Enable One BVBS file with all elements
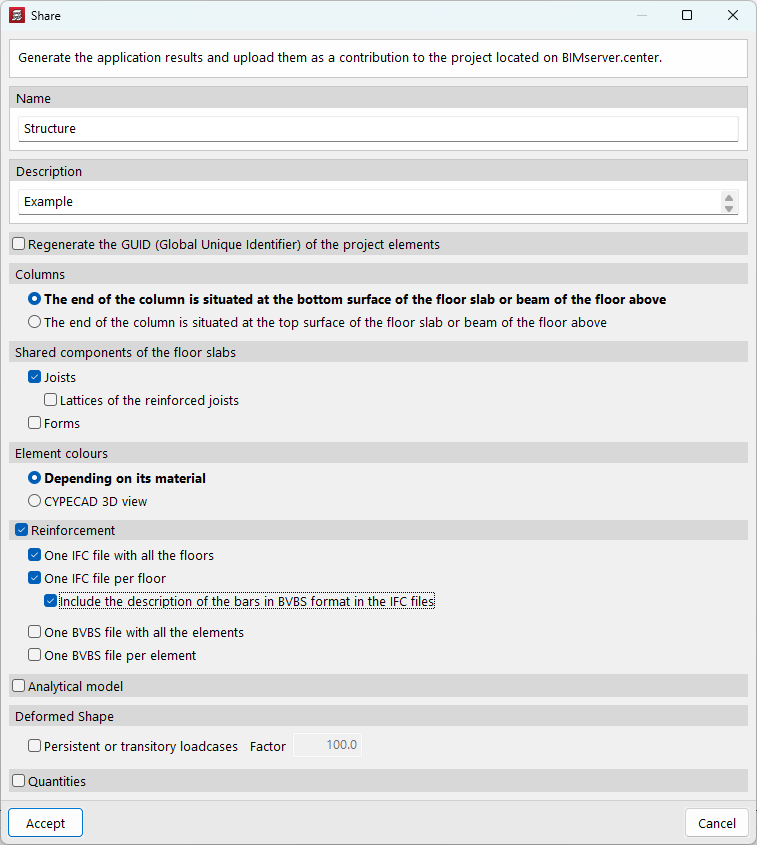Viewport: 757px width, 845px height. (35, 632)
